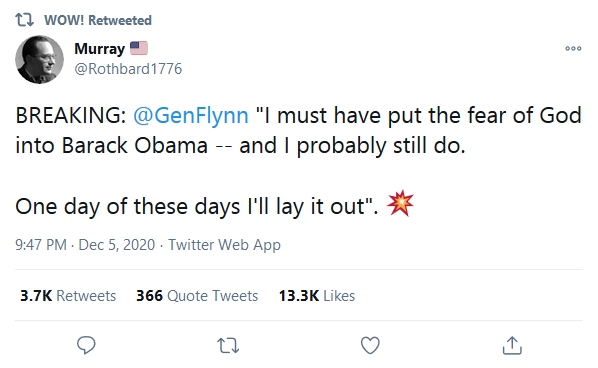Screen dimensions: 598x368
Task: Click the Twitter Web App source label
Action: [x=225, y=245]
